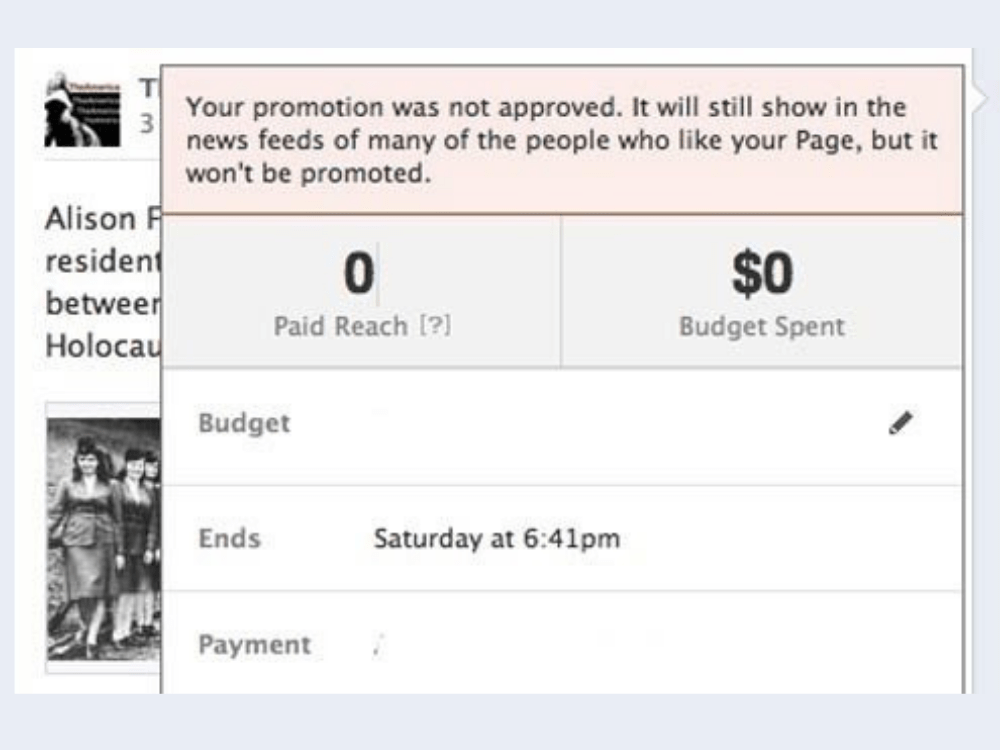This screenshot has height=750, width=1000.
Task: Click the empty Budget value field
Action: tap(600, 424)
